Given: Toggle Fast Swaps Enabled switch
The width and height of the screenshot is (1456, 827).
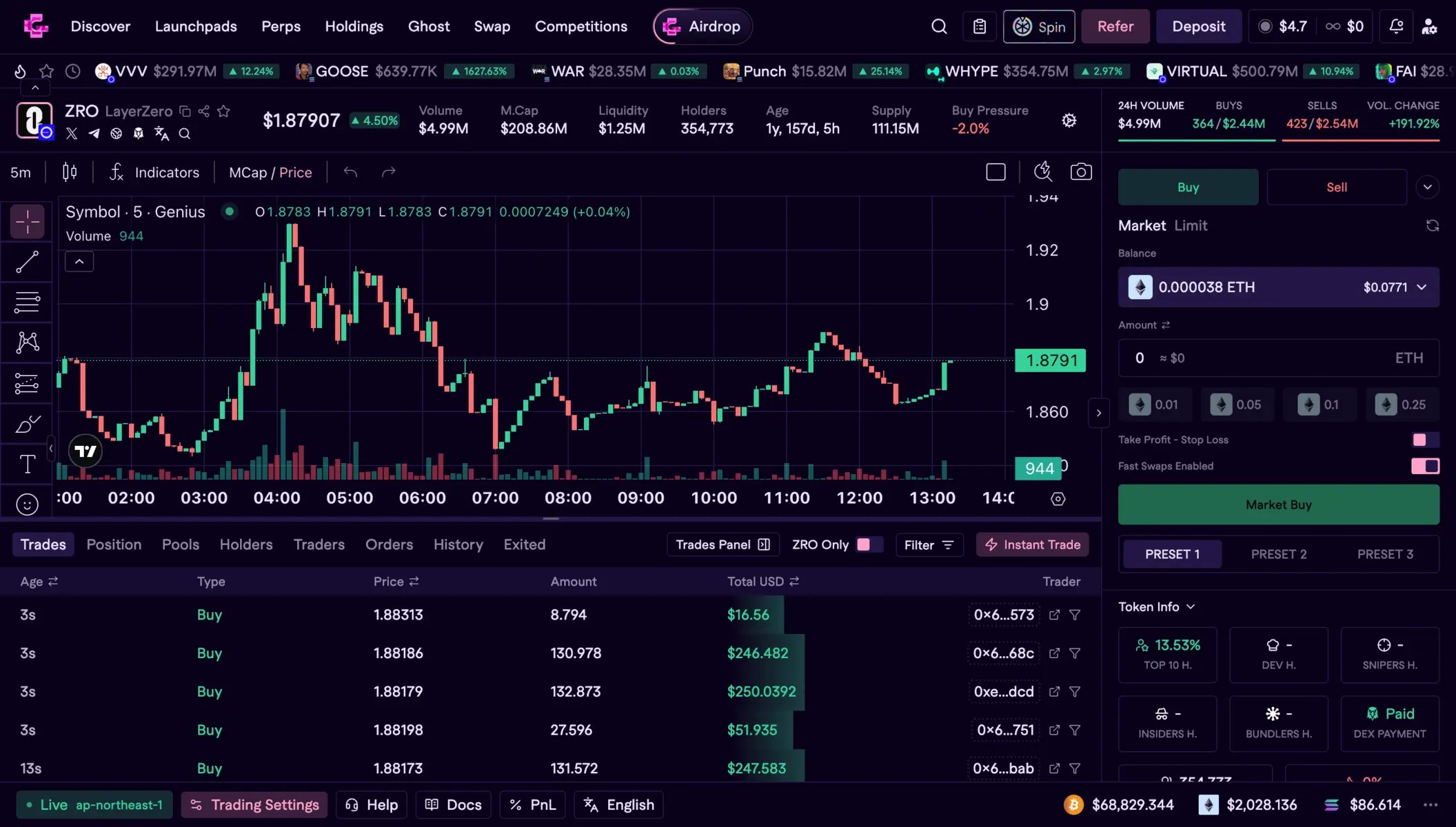Looking at the screenshot, I should coord(1425,466).
